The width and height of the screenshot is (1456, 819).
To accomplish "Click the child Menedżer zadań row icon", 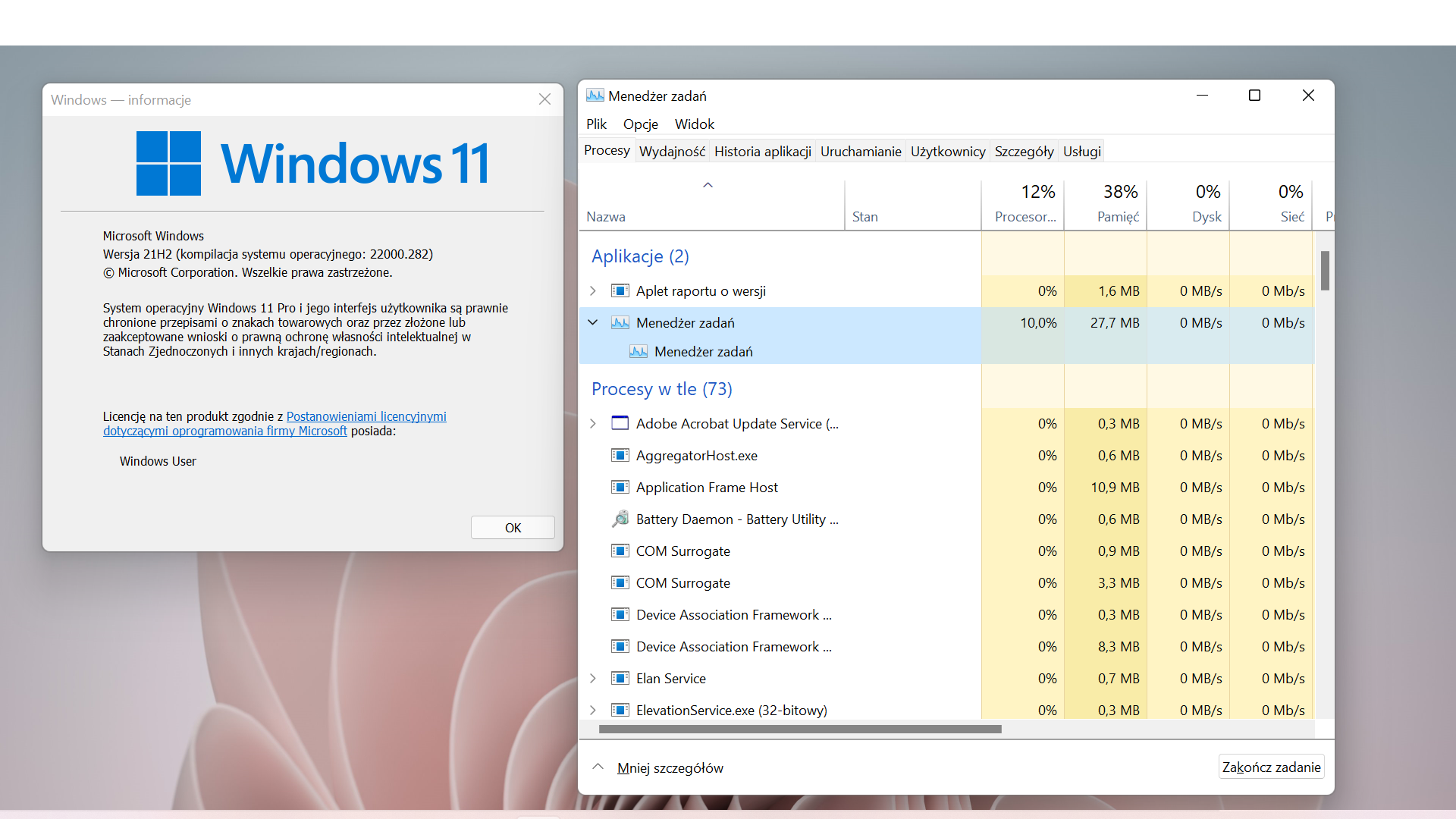I will pyautogui.click(x=639, y=352).
